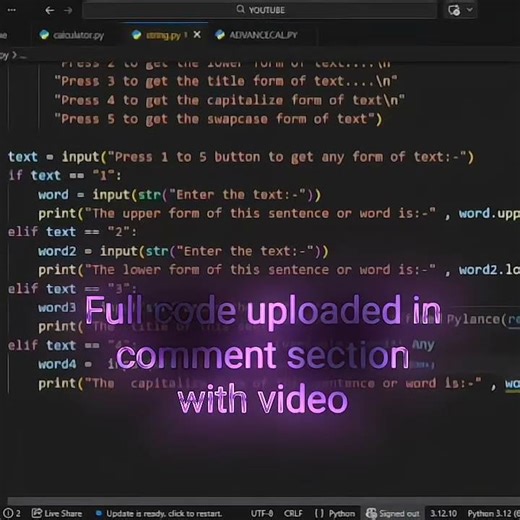Click the line 'elif text == "2":'
Screen dimensions: 520x520
pos(72,232)
